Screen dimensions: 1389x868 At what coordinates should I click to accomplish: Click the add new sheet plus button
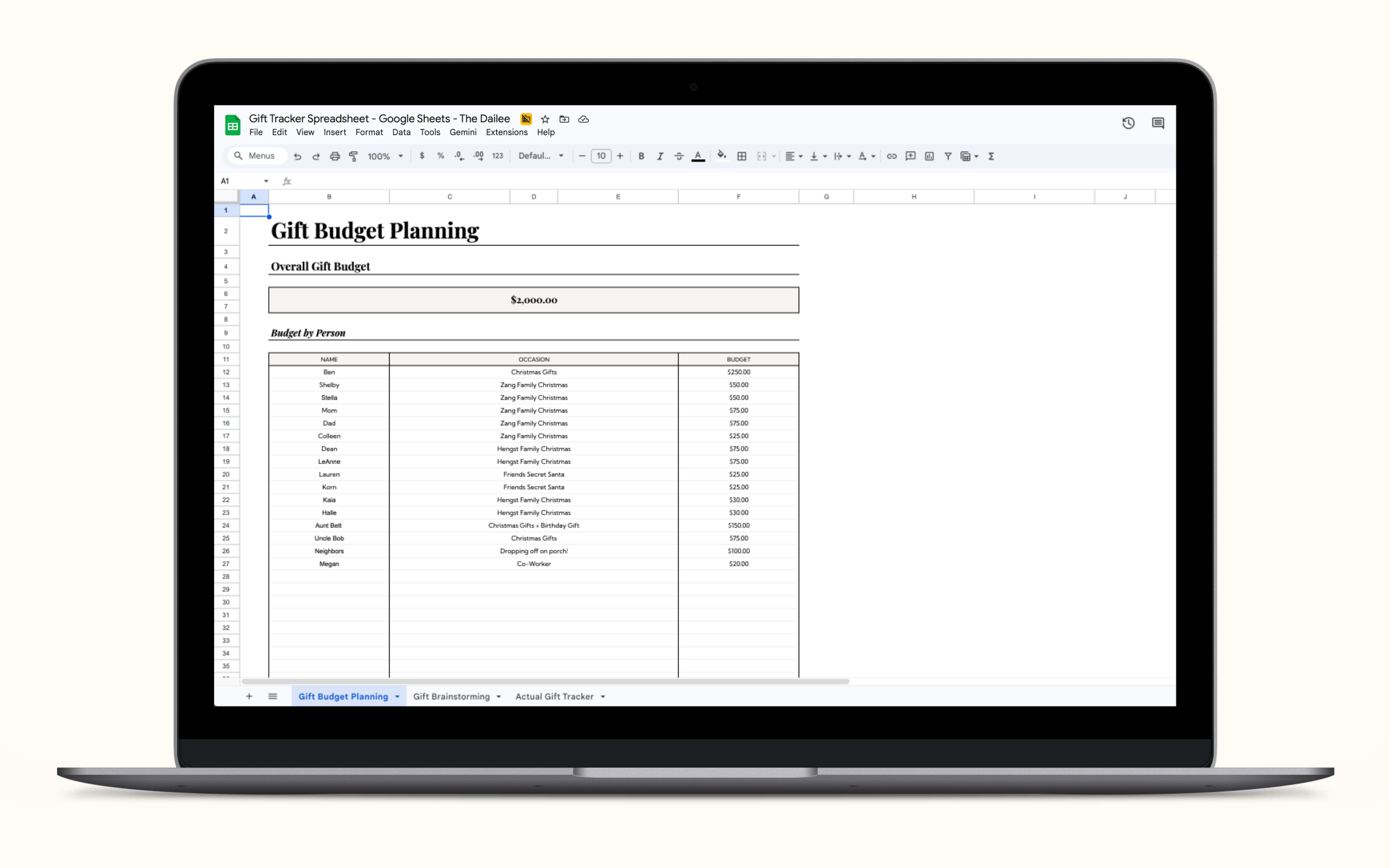(x=249, y=696)
